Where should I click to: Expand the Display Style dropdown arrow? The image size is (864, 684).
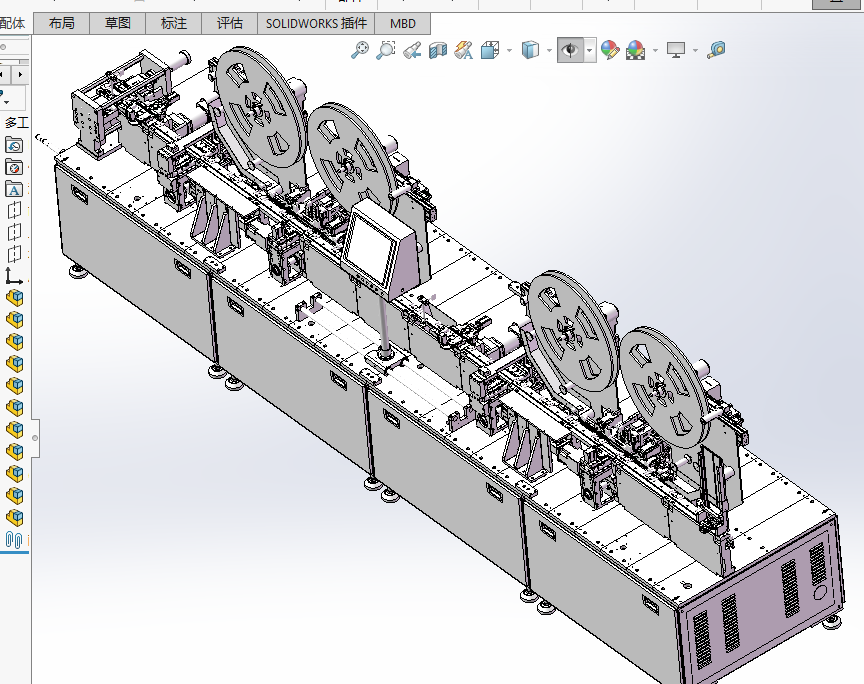(548, 50)
